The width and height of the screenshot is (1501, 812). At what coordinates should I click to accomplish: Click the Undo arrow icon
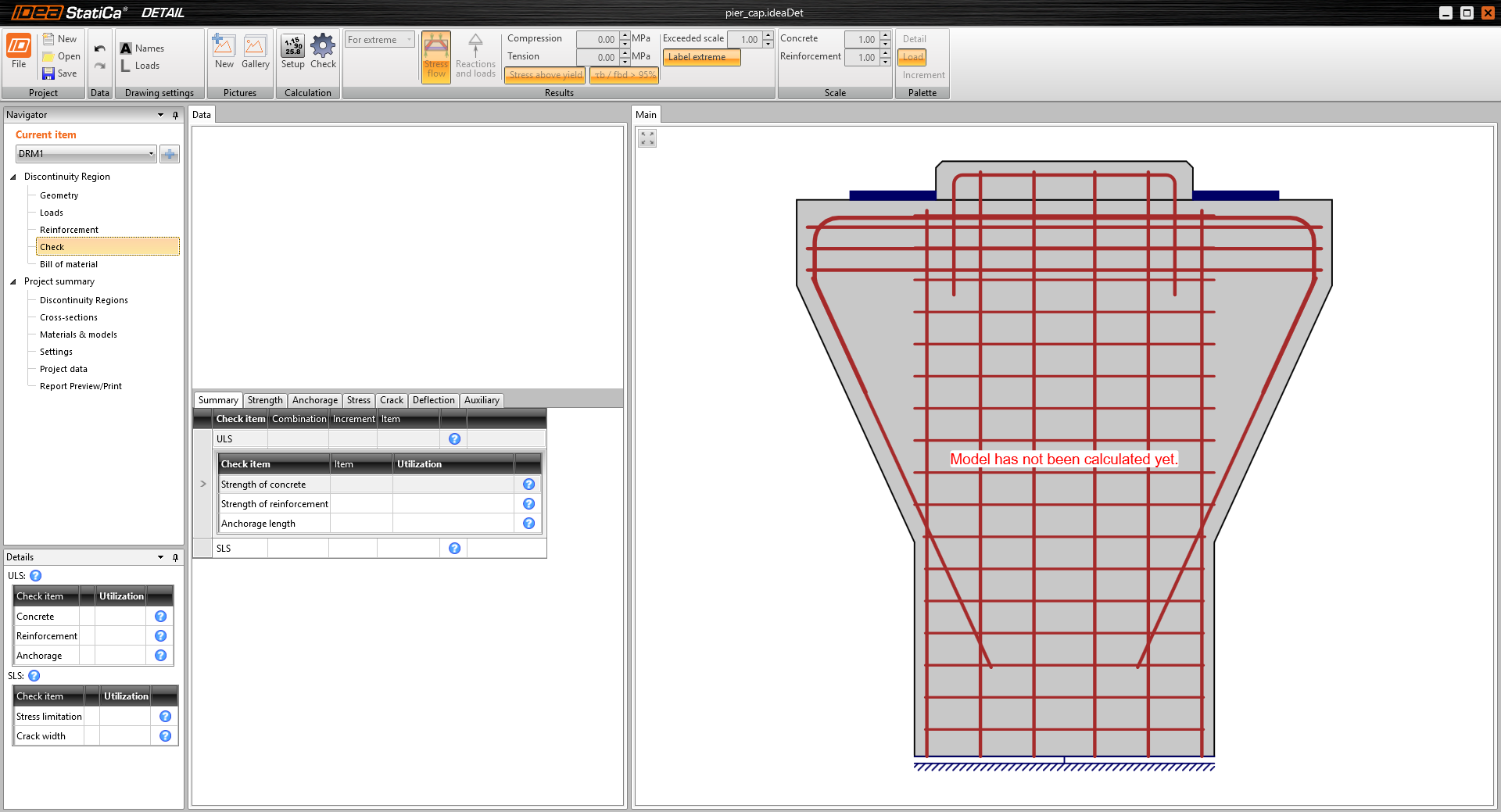pos(99,48)
